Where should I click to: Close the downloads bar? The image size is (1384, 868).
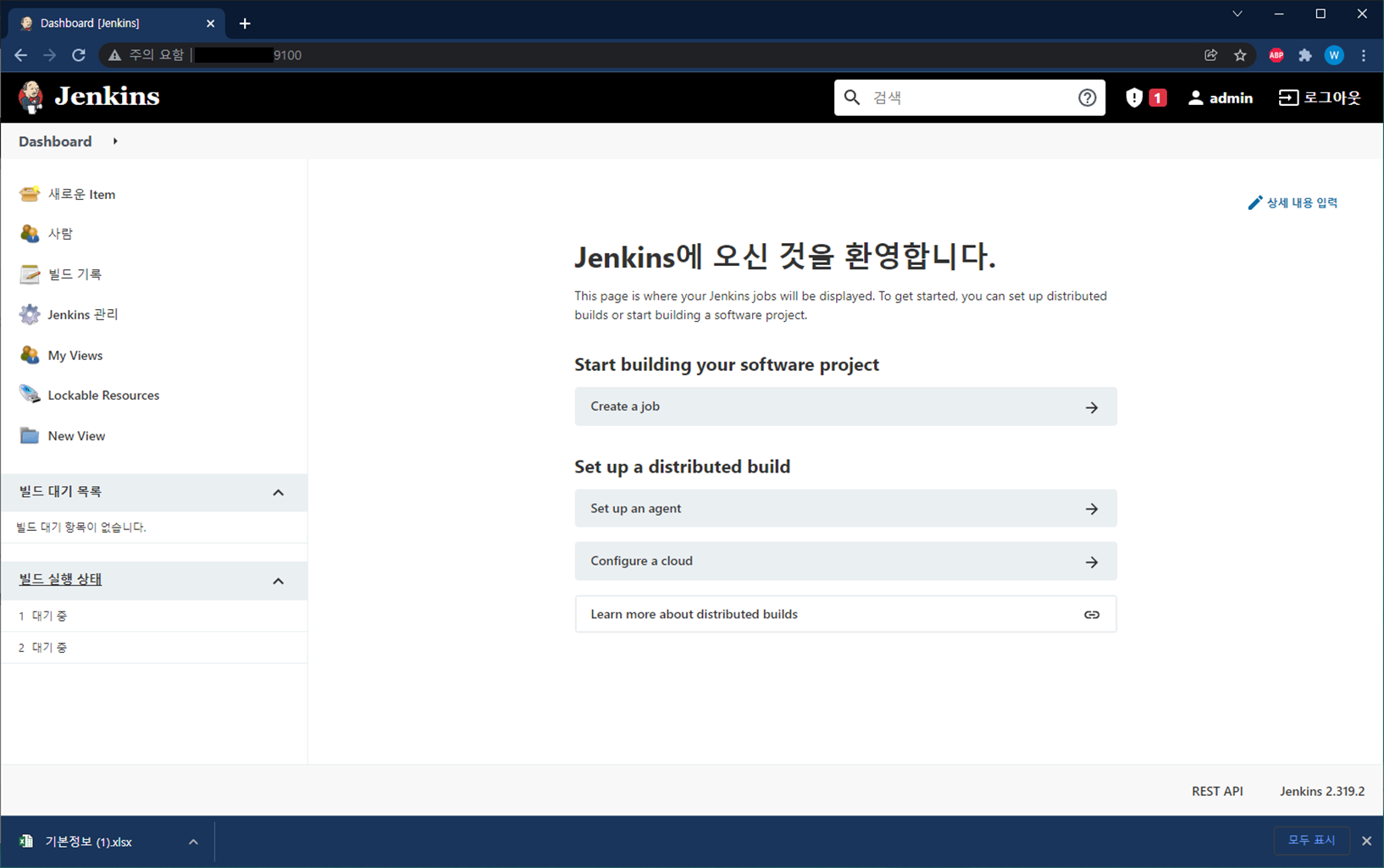pyautogui.click(x=1366, y=841)
